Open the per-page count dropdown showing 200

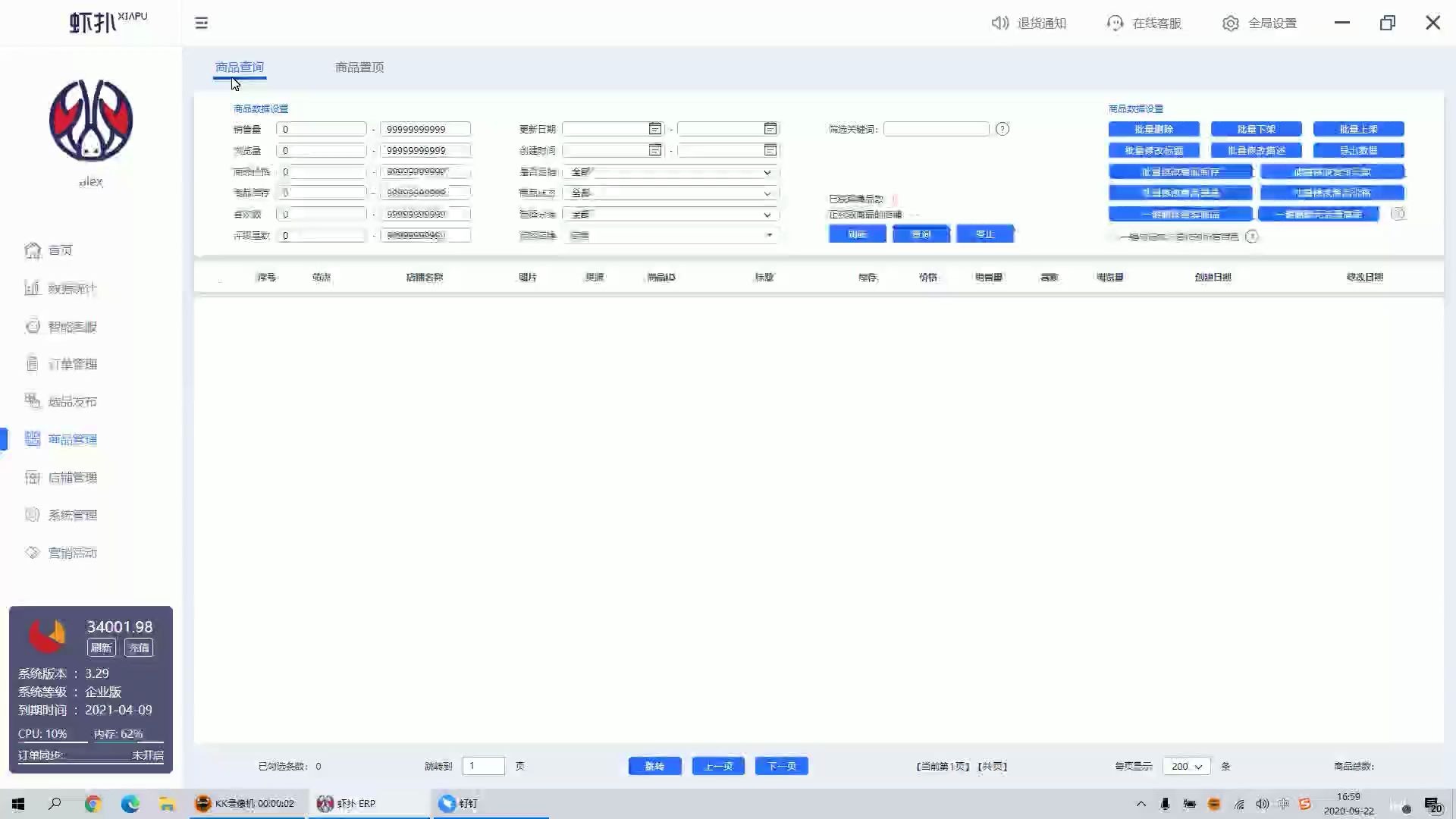pos(1186,766)
